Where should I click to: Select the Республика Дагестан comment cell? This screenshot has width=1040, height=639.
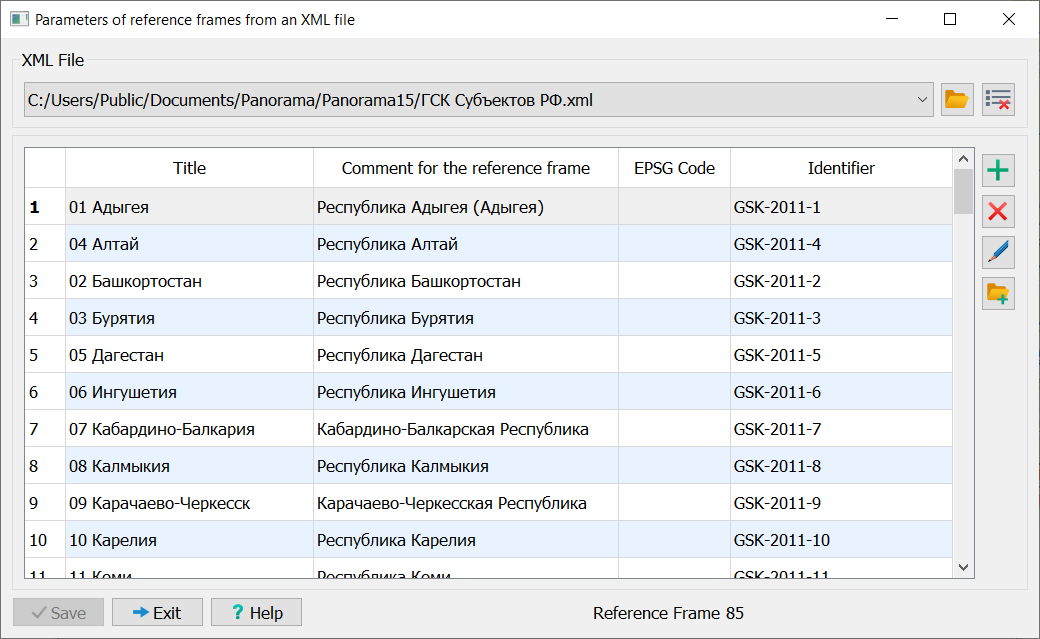click(465, 355)
